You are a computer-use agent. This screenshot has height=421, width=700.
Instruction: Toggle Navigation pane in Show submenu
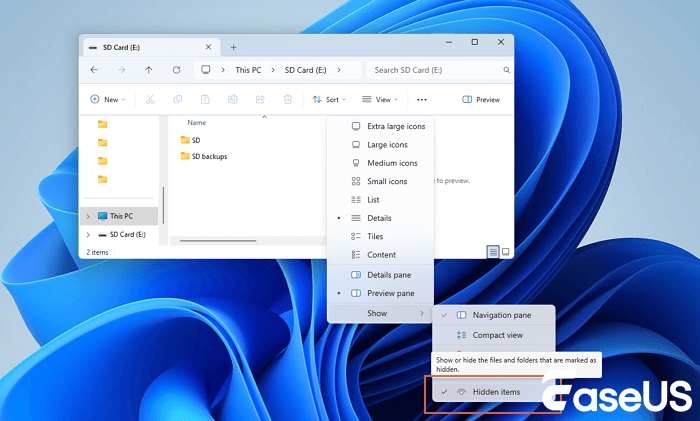click(501, 315)
